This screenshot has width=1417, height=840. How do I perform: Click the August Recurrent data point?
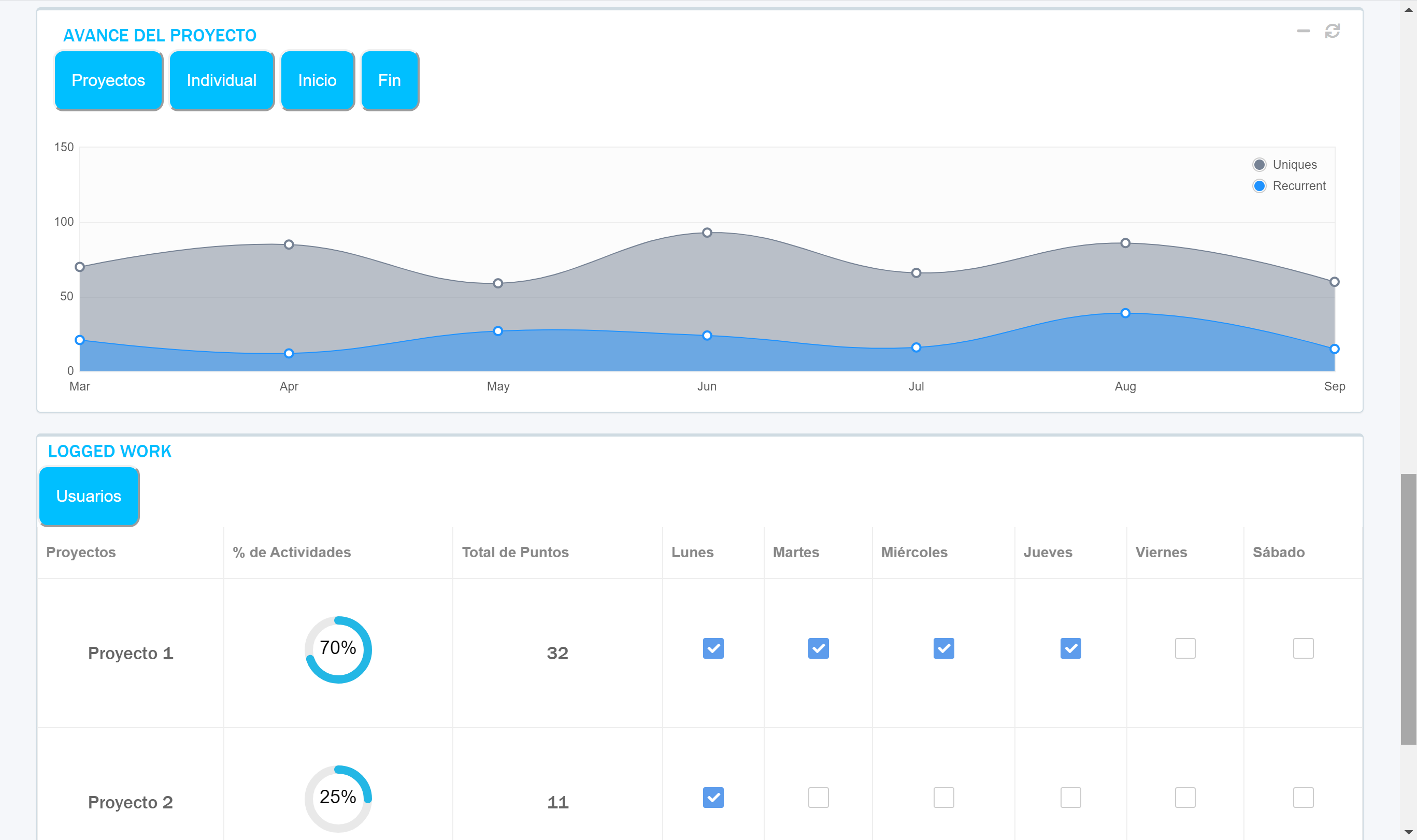point(1125,313)
